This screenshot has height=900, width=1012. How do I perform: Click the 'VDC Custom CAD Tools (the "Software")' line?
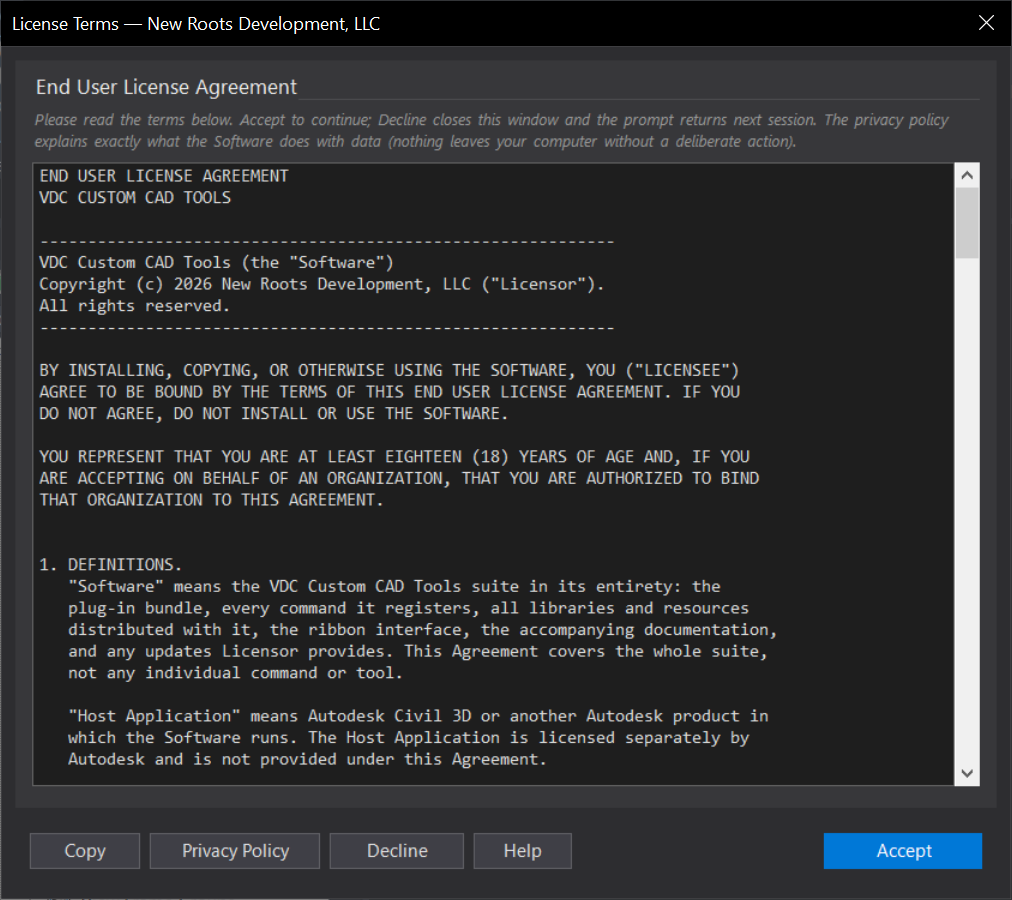pyautogui.click(x=216, y=262)
